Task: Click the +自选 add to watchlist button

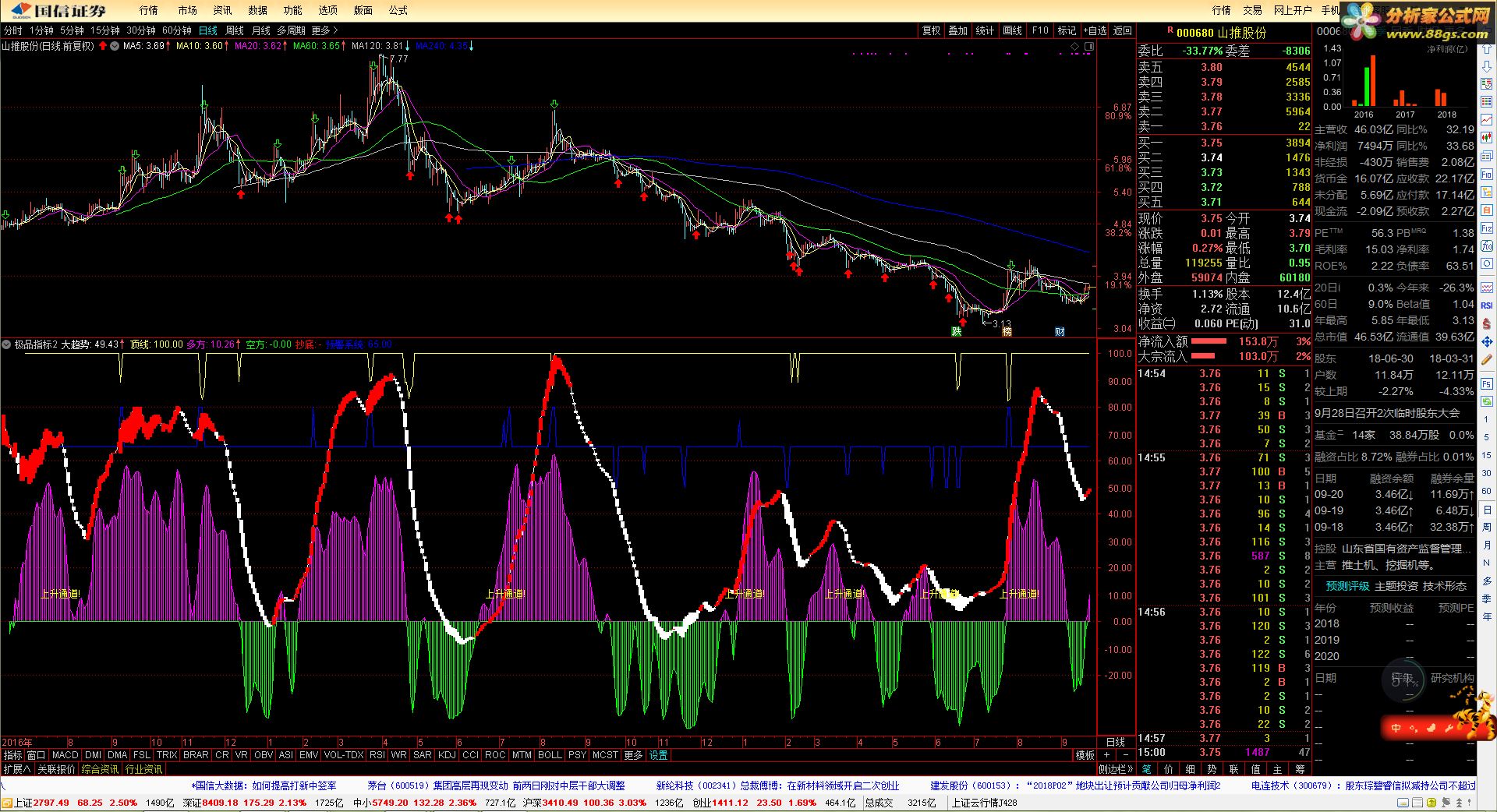Action: 1094,30
